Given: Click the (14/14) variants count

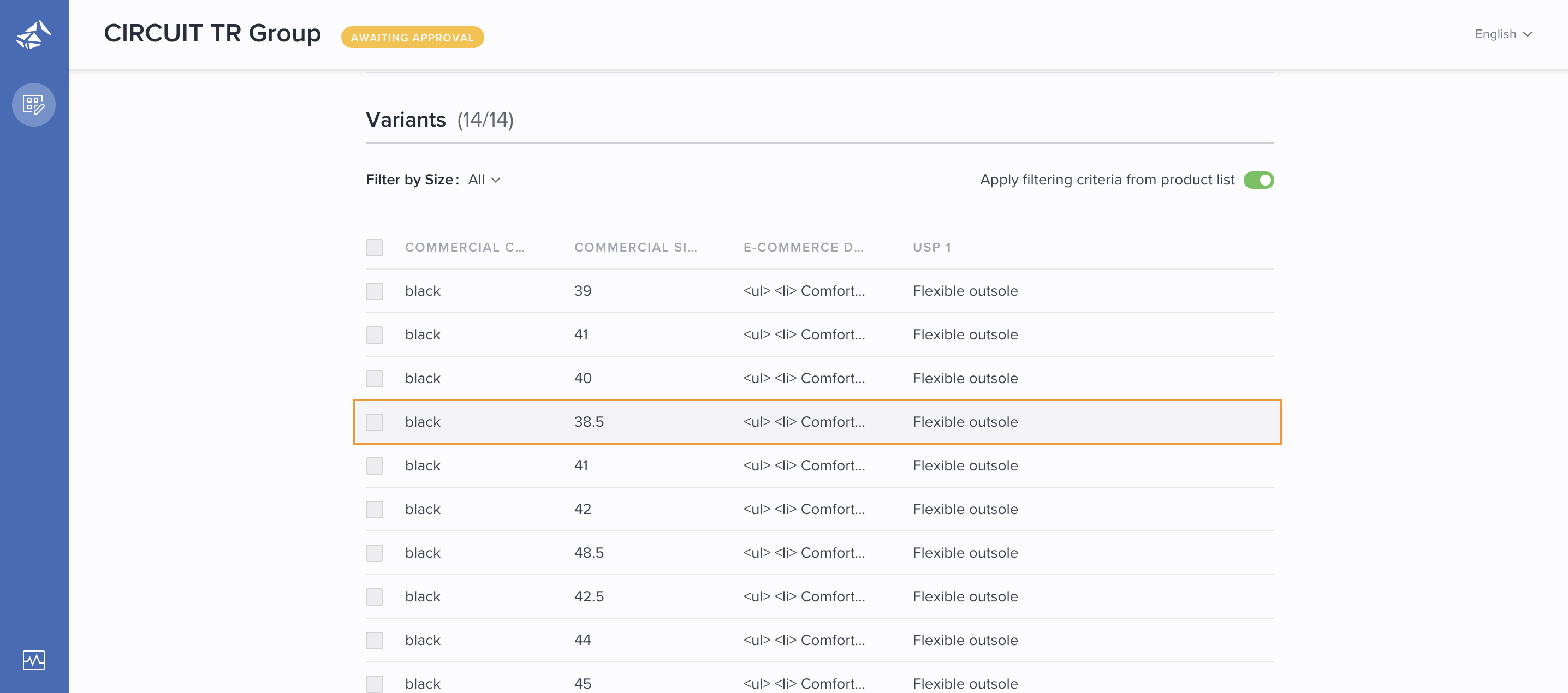Looking at the screenshot, I should click(485, 120).
